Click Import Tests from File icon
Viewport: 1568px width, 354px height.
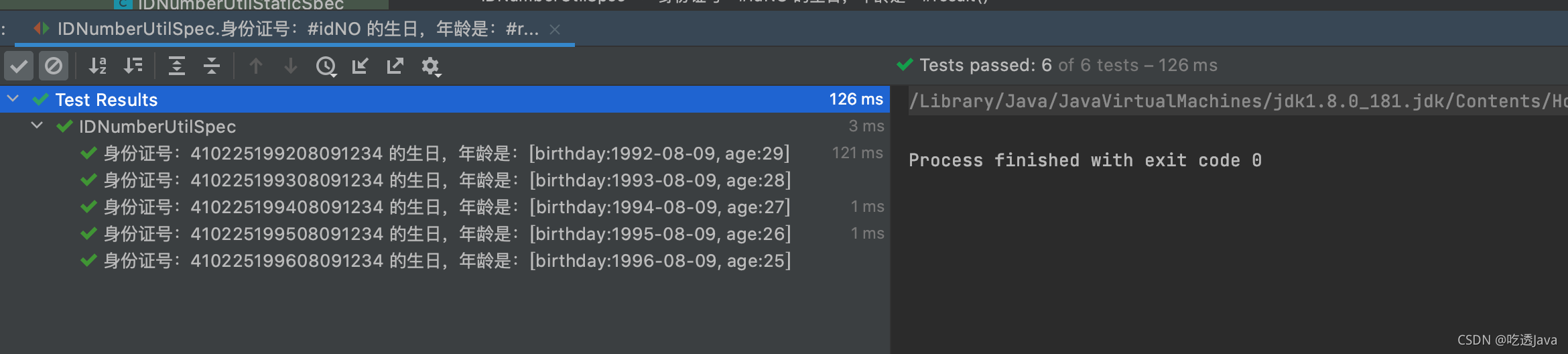click(x=361, y=66)
